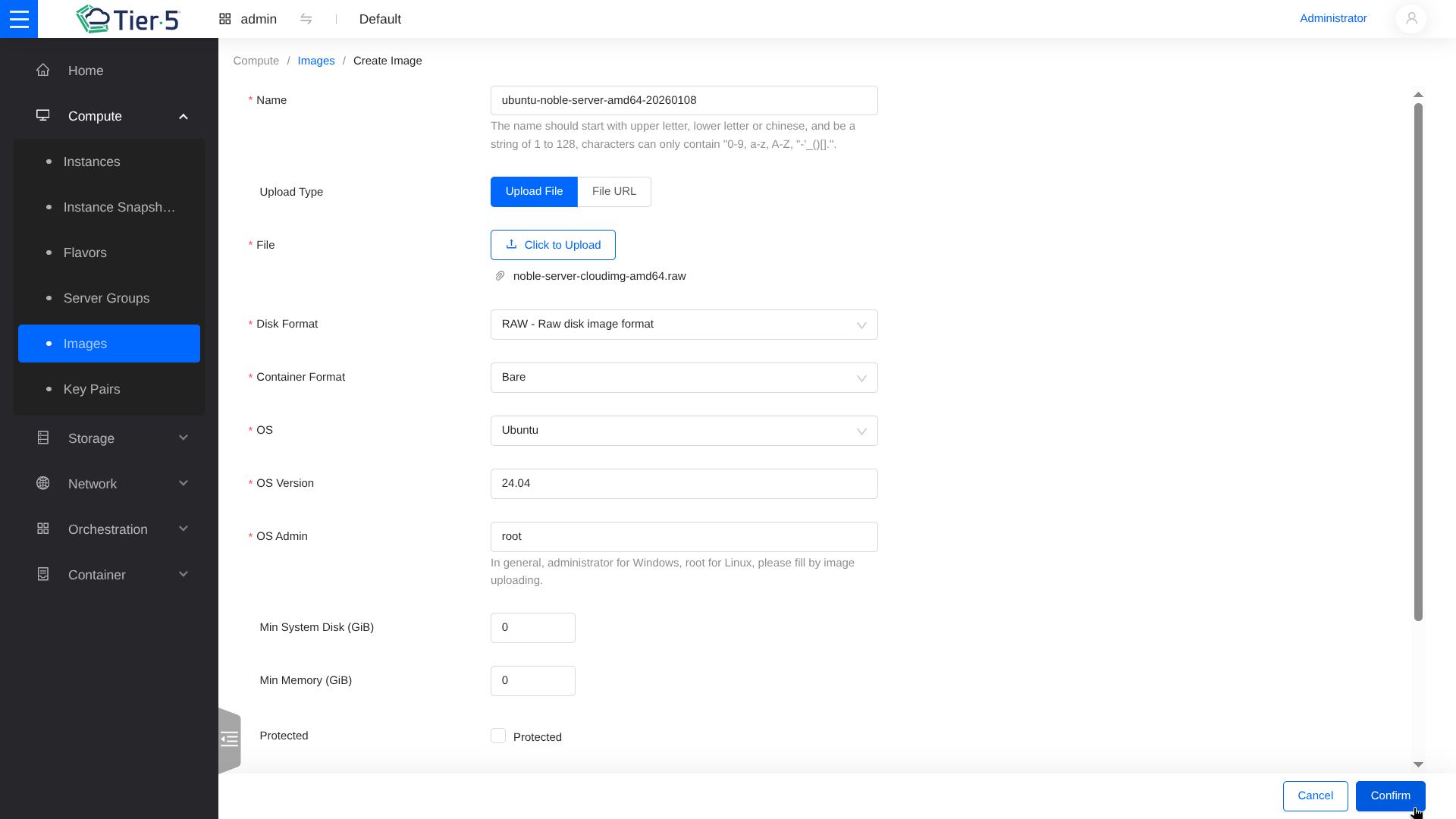Click the hamburger menu icon
Viewport: 1456px width, 819px height.
19,19
